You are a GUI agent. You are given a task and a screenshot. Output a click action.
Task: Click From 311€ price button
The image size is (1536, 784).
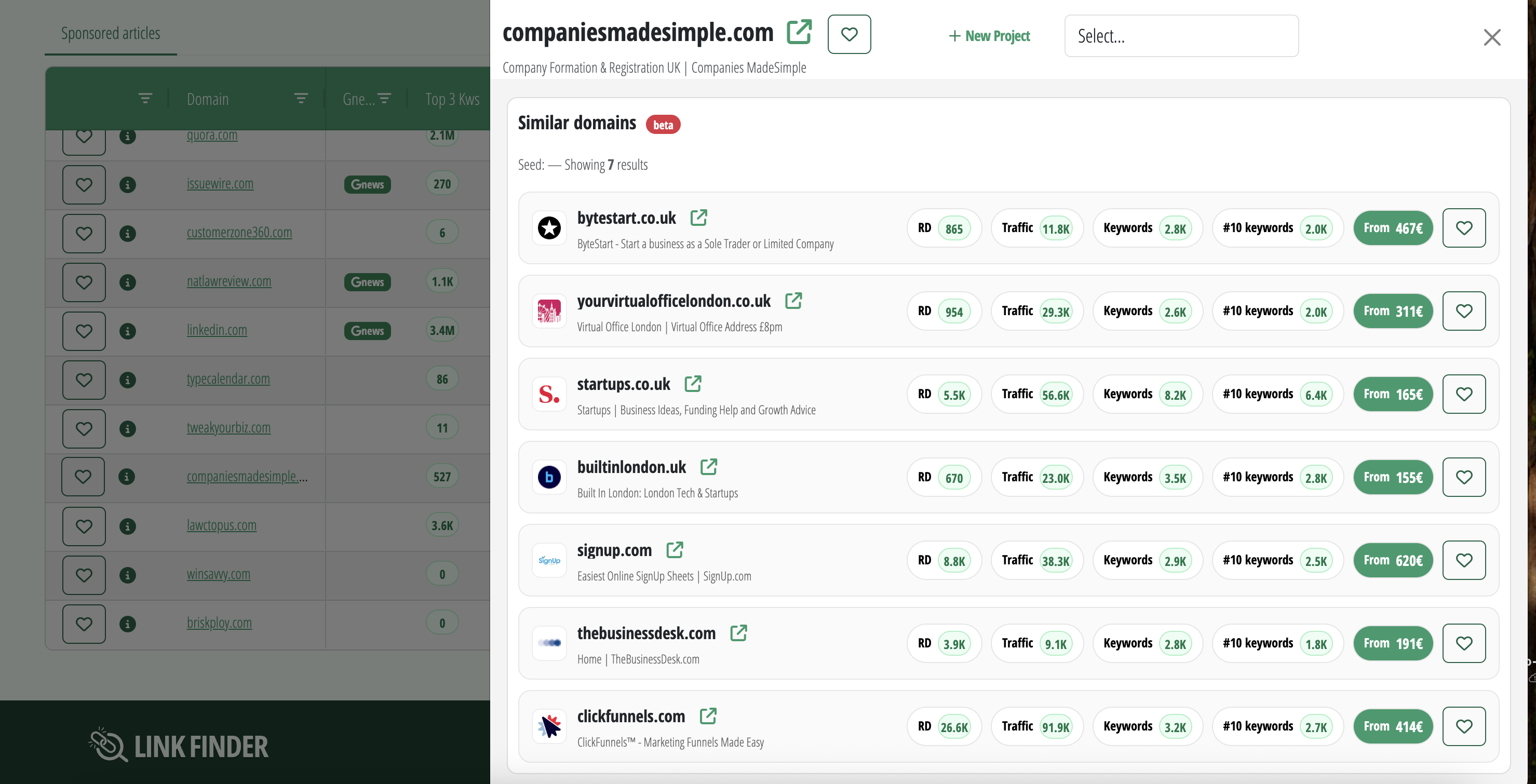point(1393,310)
